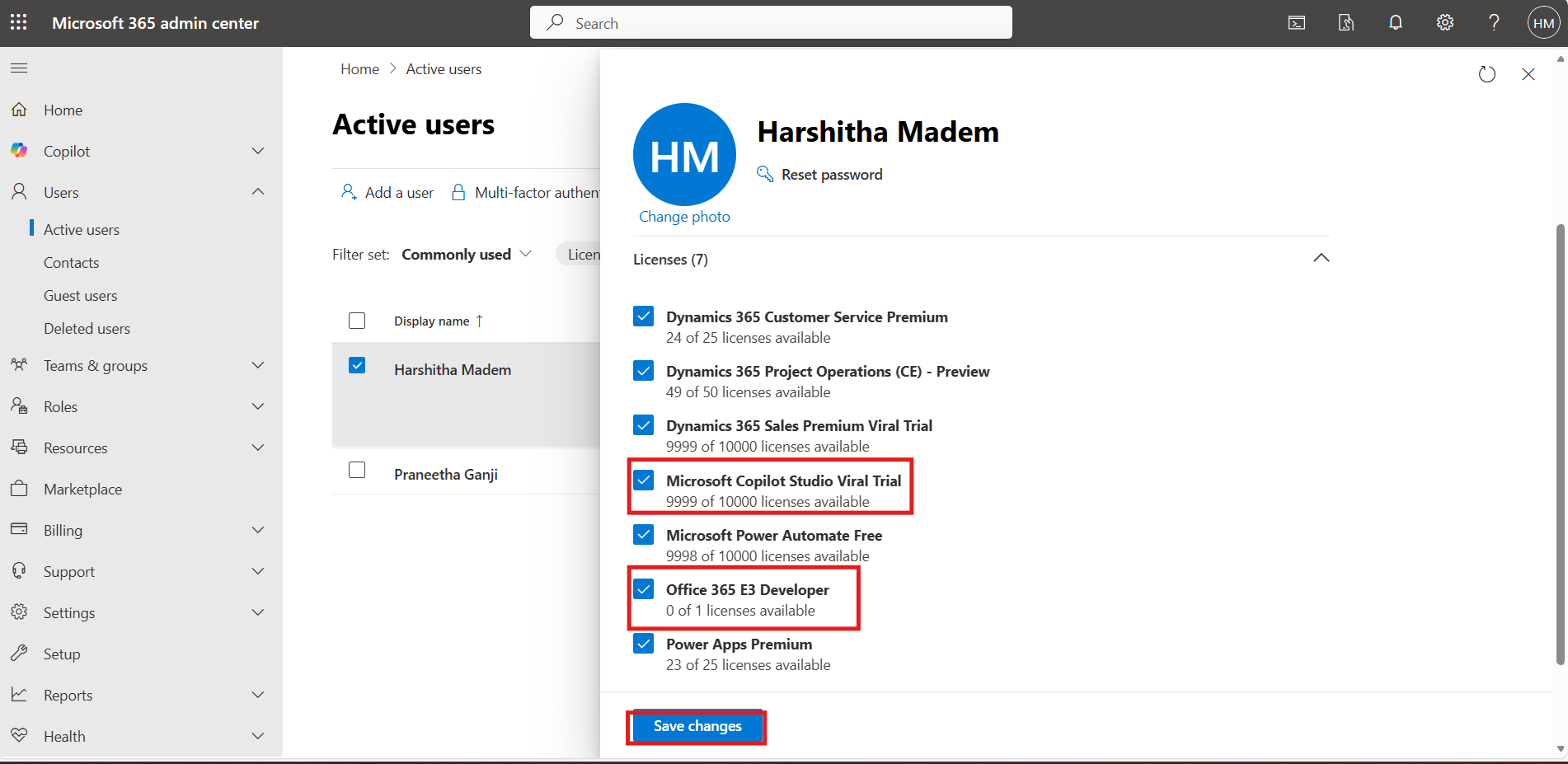Click the settings gear in header

coord(1444,22)
